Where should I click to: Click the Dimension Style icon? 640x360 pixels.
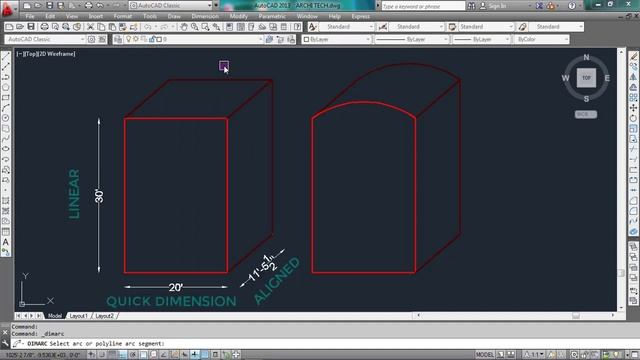[382, 27]
